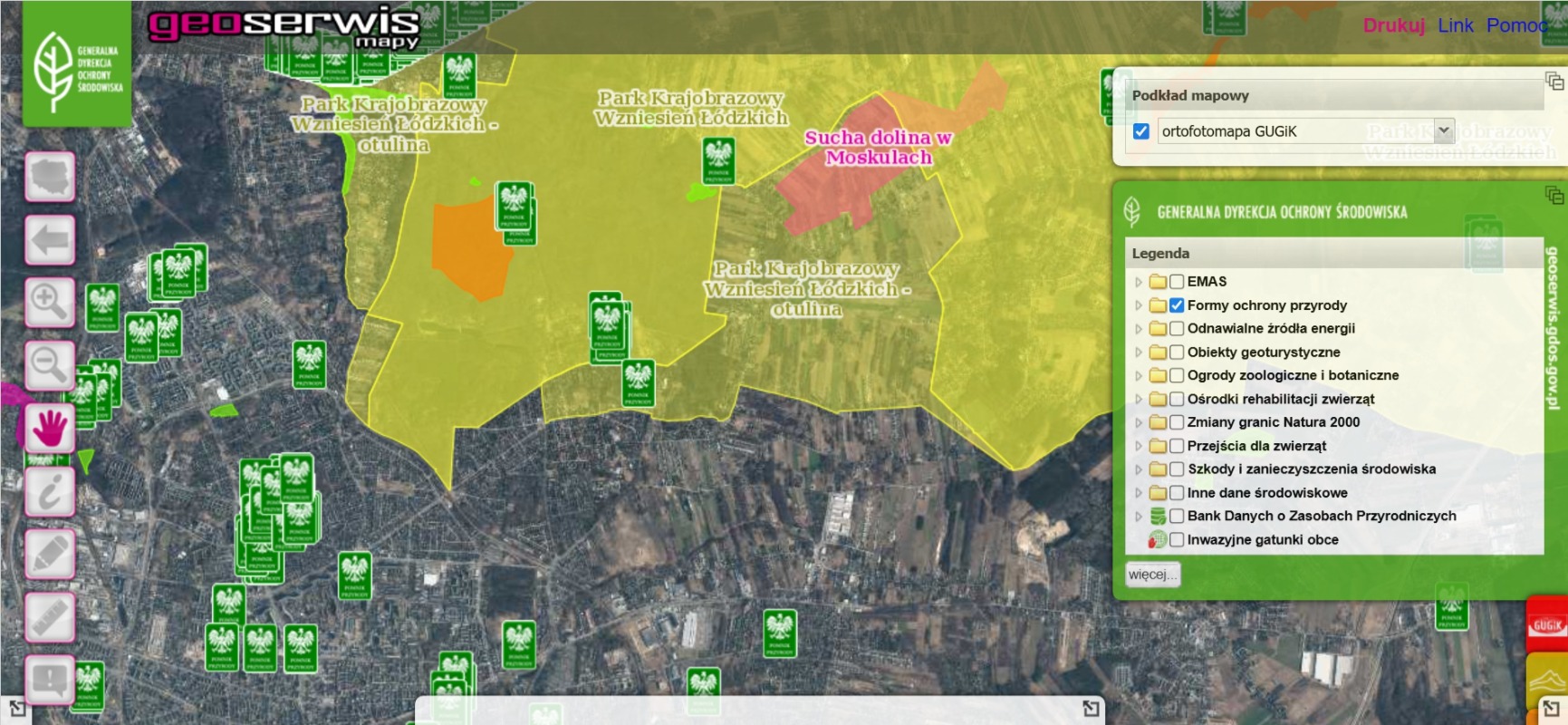Collapse the Podkład mapowy panel icon
This screenshot has width=1568, height=725.
click(1554, 81)
